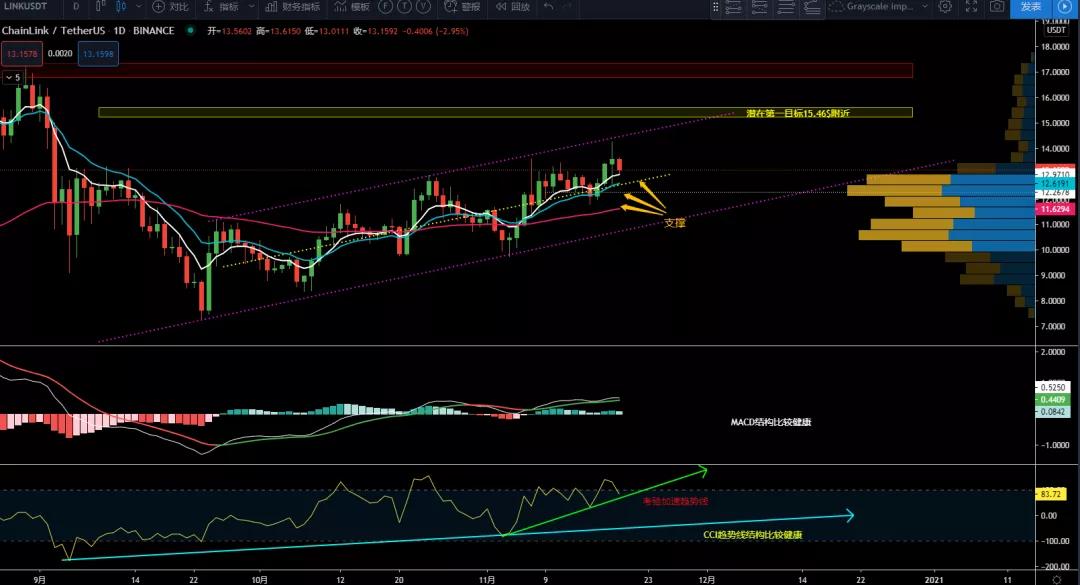Enter fullscreen mode from the top toolbar
This screenshot has height=585, width=1080.
point(972,8)
